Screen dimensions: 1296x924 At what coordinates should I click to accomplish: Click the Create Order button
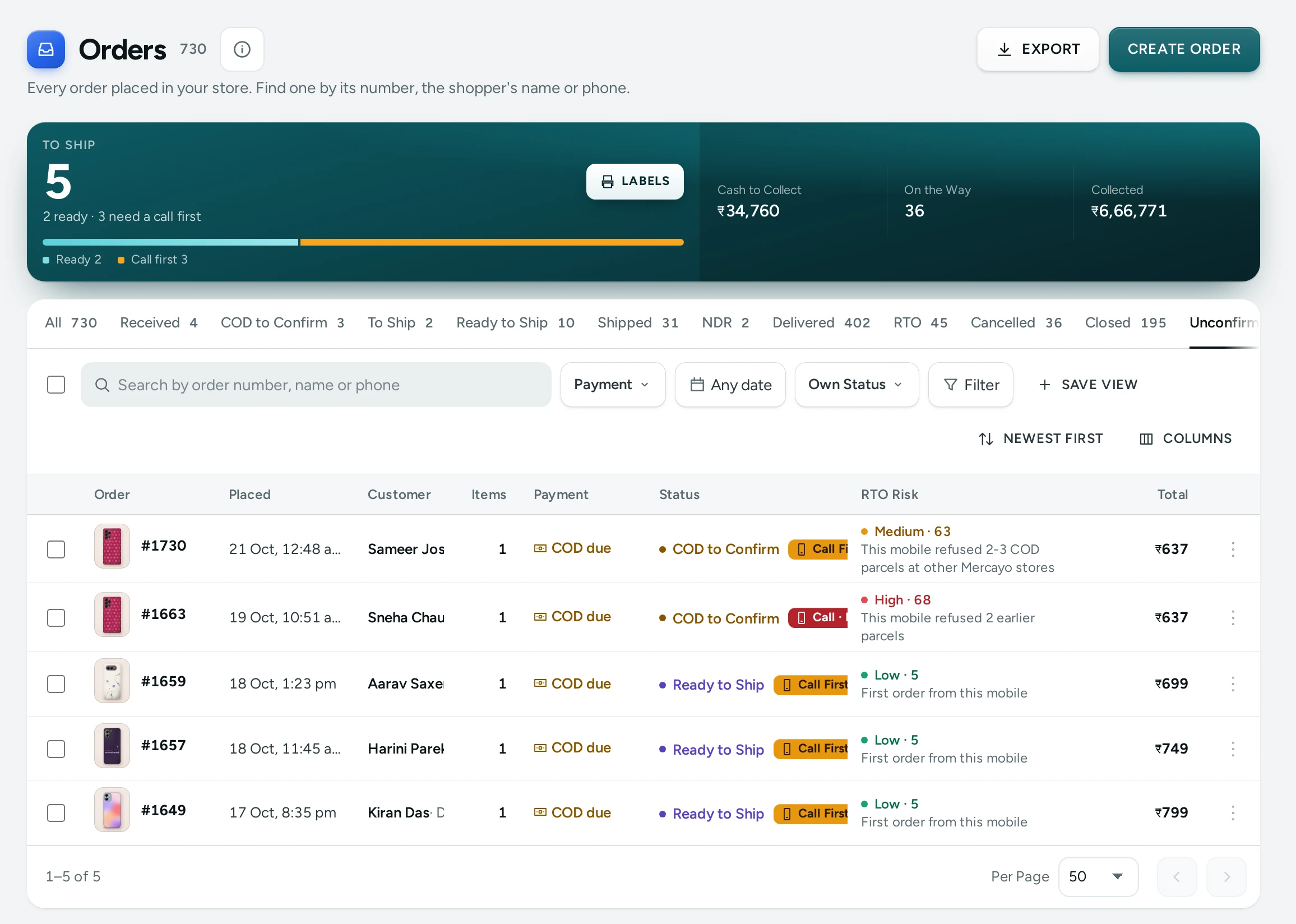pos(1184,49)
